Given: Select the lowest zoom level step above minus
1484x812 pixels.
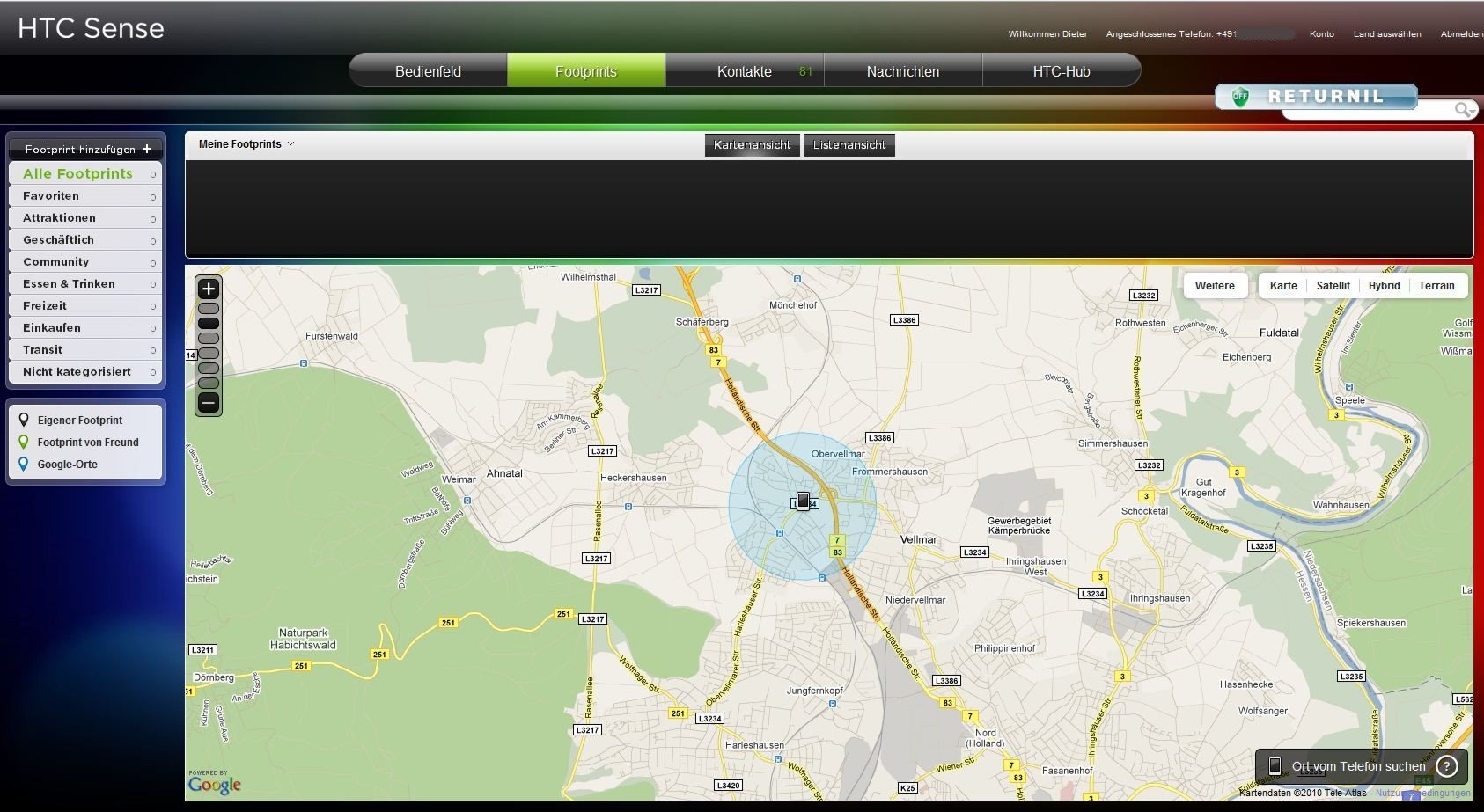Looking at the screenshot, I should [x=209, y=383].
